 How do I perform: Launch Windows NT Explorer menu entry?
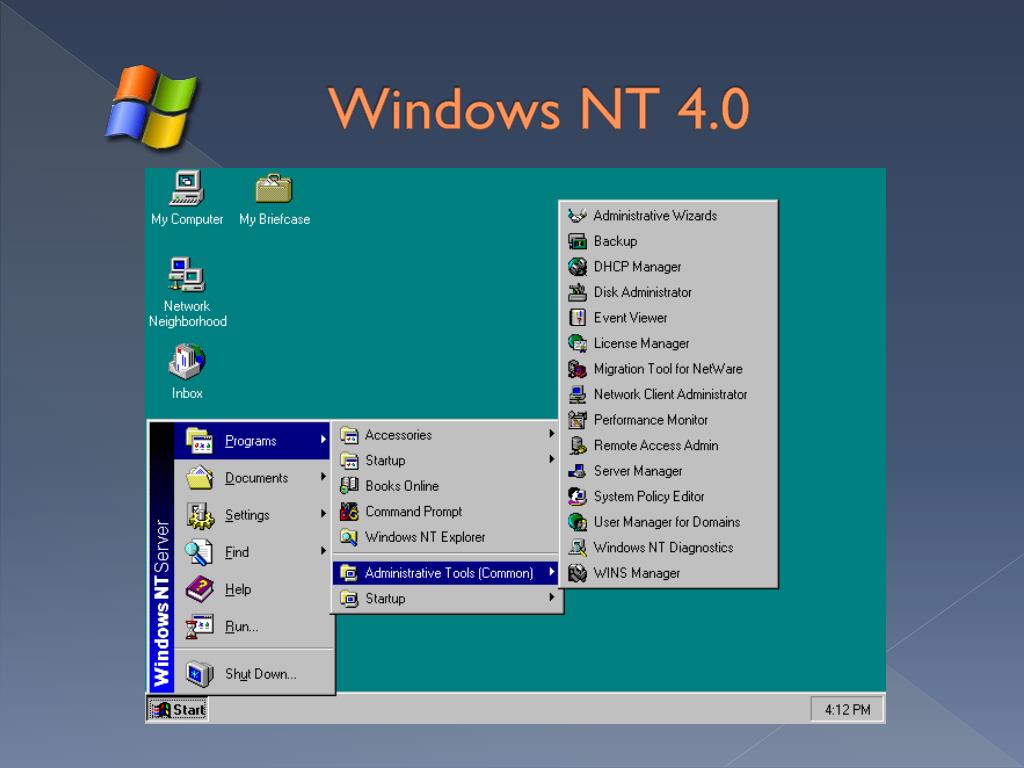(447, 537)
